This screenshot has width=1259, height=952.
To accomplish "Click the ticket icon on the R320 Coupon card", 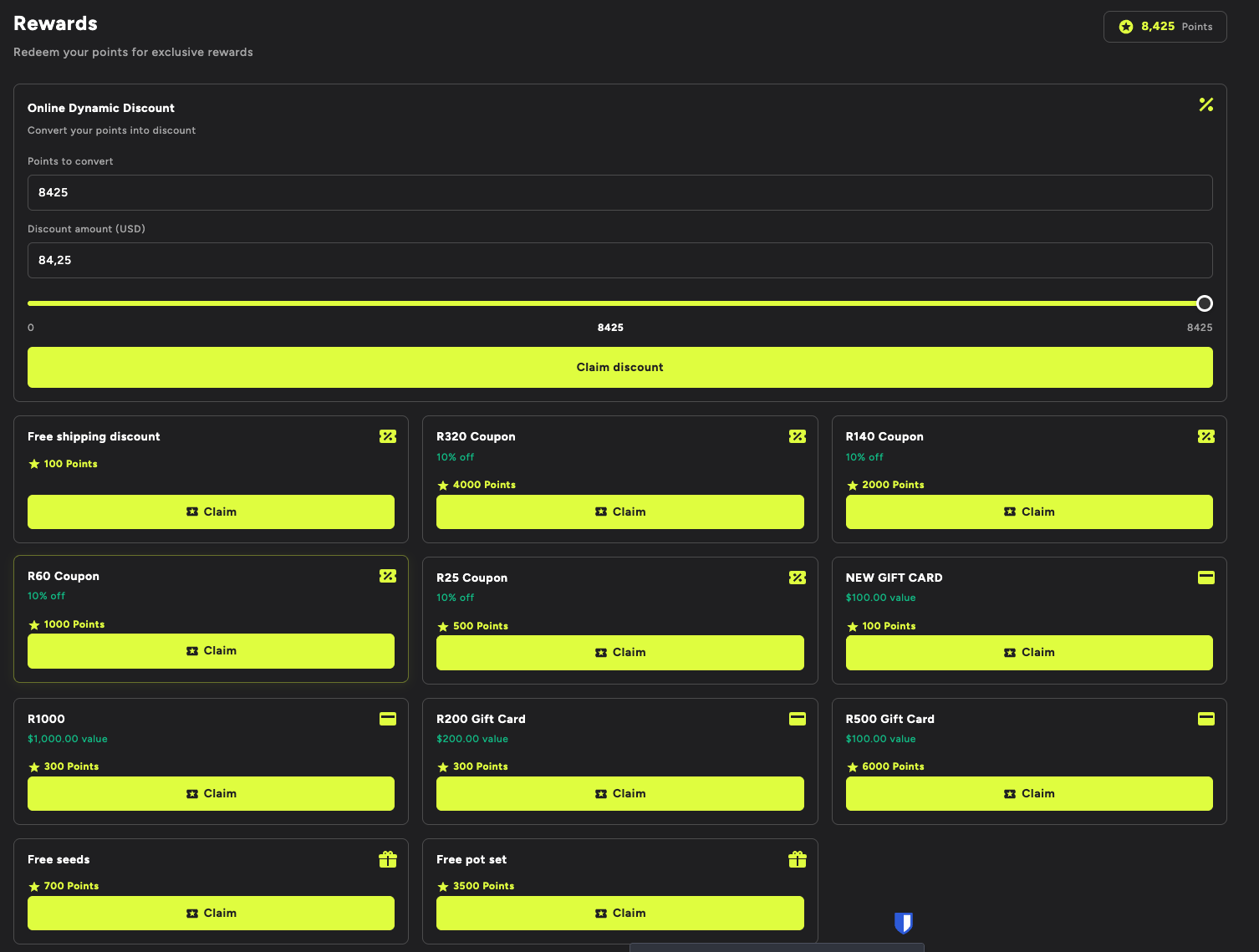I will [x=797, y=435].
